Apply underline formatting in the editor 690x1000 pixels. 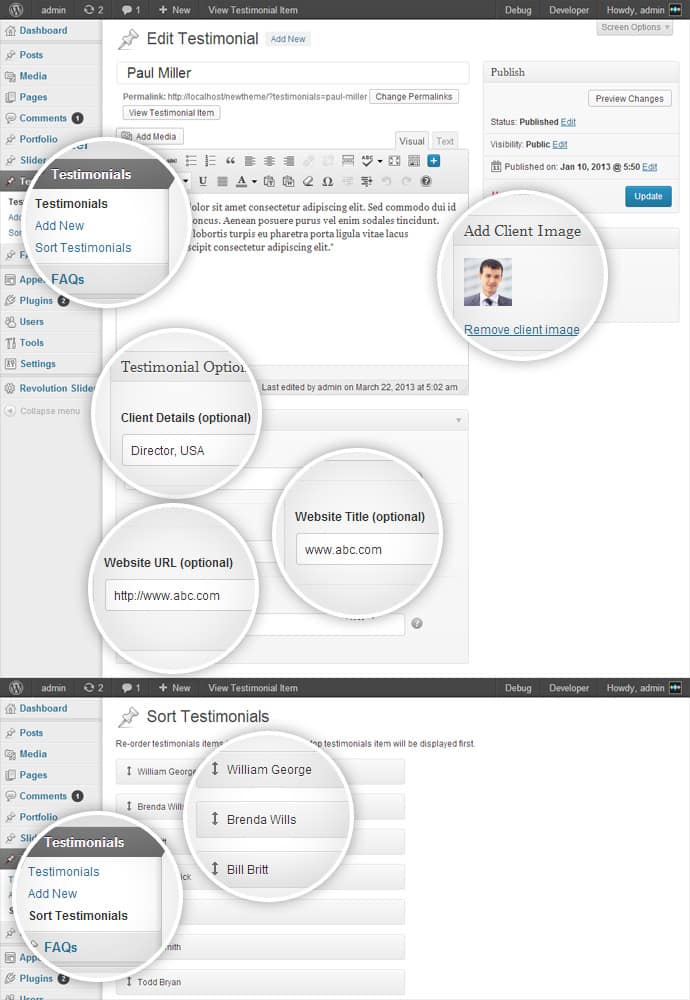tap(202, 181)
